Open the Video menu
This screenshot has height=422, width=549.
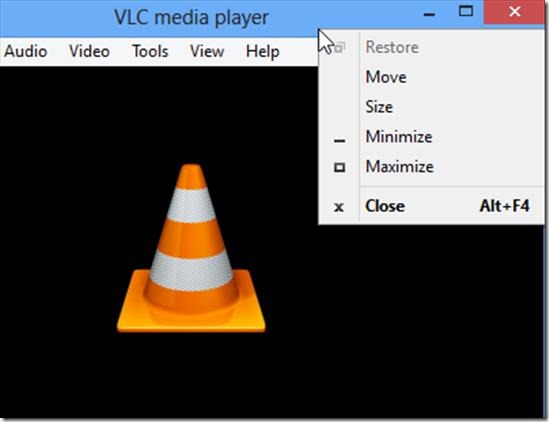pyautogui.click(x=89, y=51)
